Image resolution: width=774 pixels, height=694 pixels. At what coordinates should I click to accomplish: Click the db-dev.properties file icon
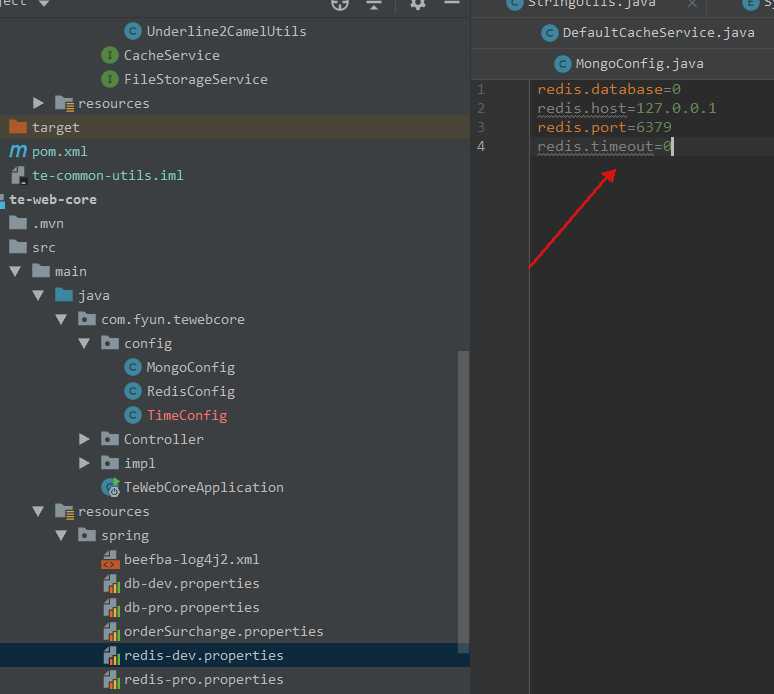point(112,584)
